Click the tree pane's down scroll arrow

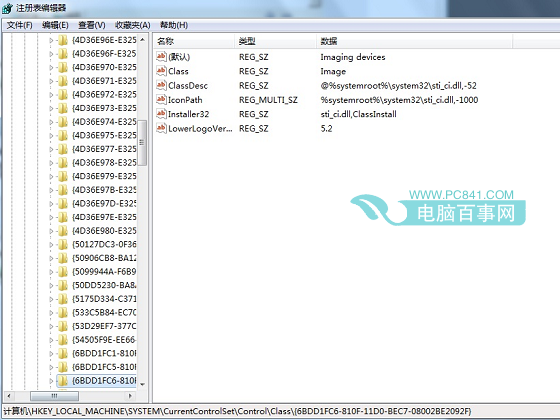click(142, 385)
